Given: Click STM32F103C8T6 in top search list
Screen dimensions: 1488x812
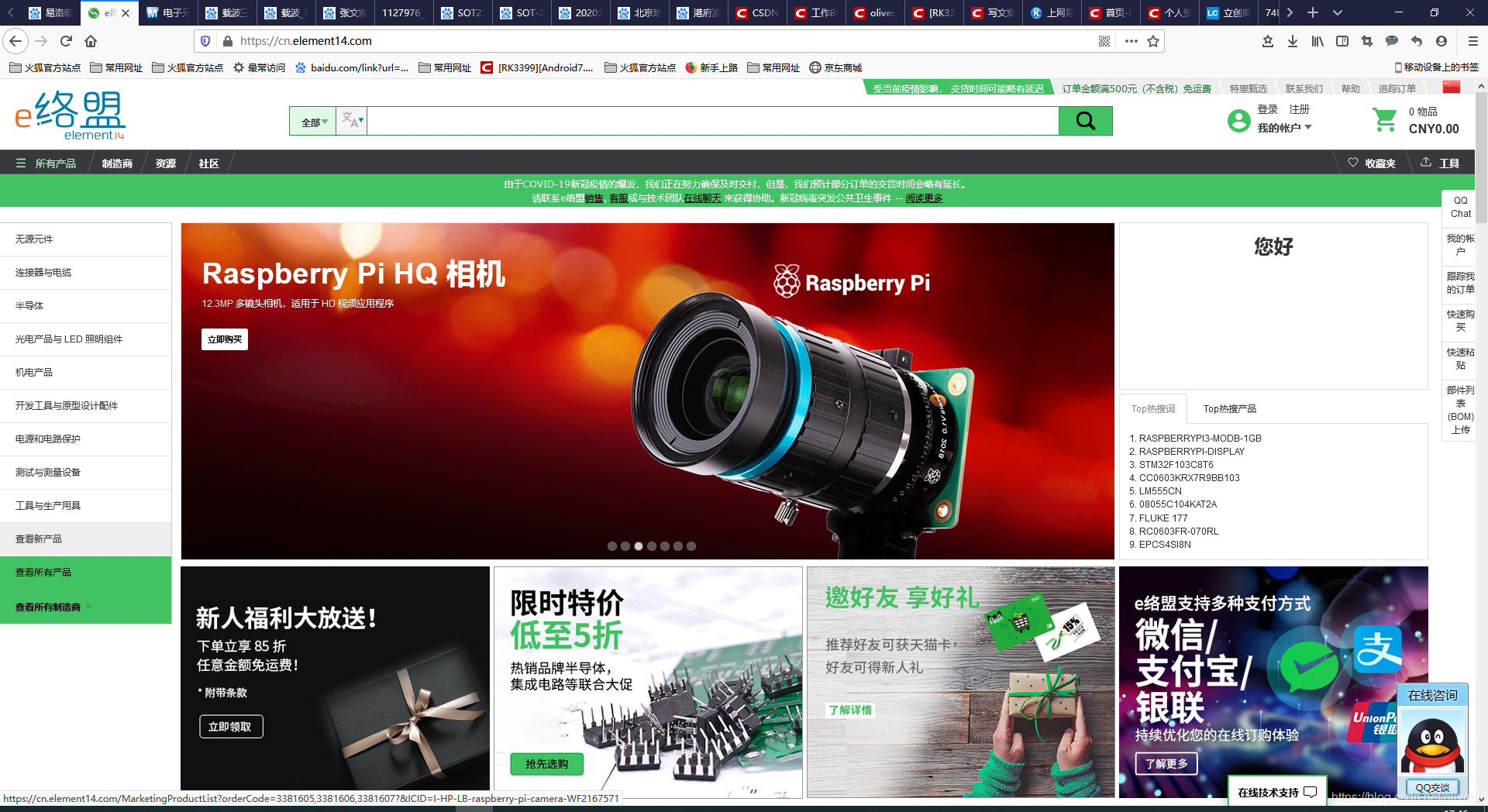Looking at the screenshot, I should (x=1176, y=465).
